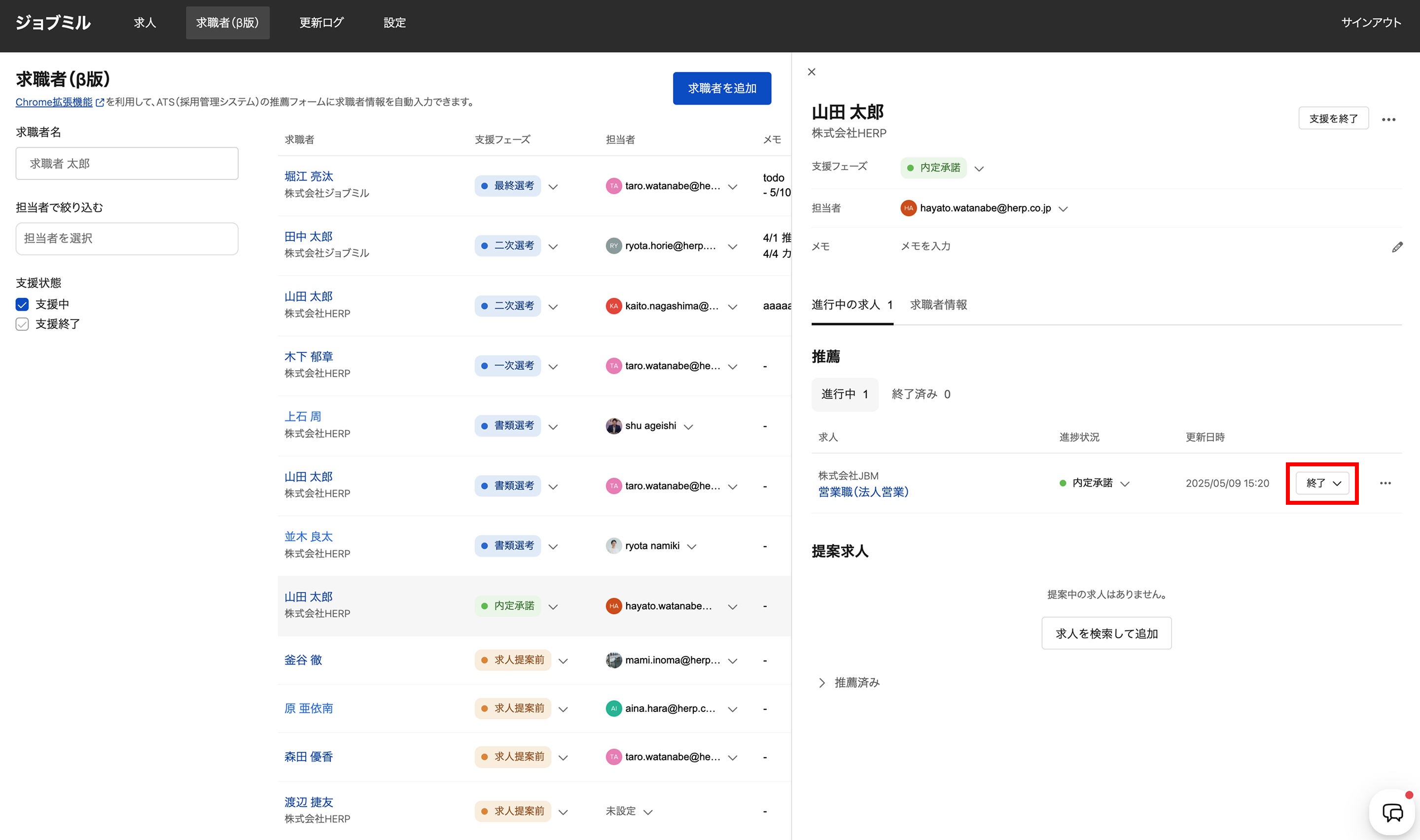The image size is (1420, 840).
Task: Close the candidate detail panel
Action: [x=812, y=72]
